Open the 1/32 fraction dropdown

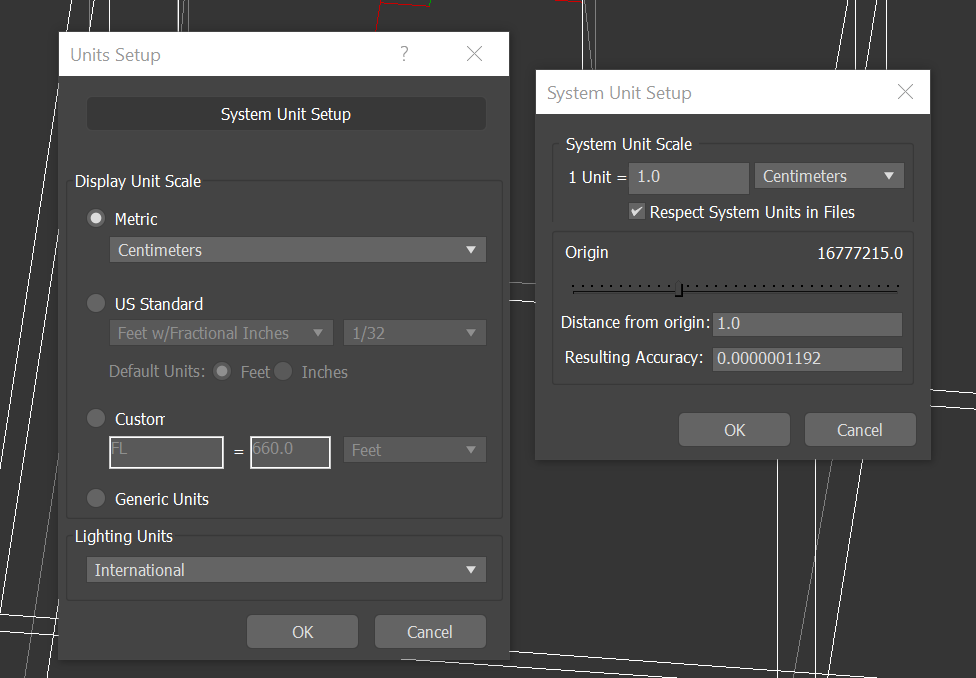(415, 333)
